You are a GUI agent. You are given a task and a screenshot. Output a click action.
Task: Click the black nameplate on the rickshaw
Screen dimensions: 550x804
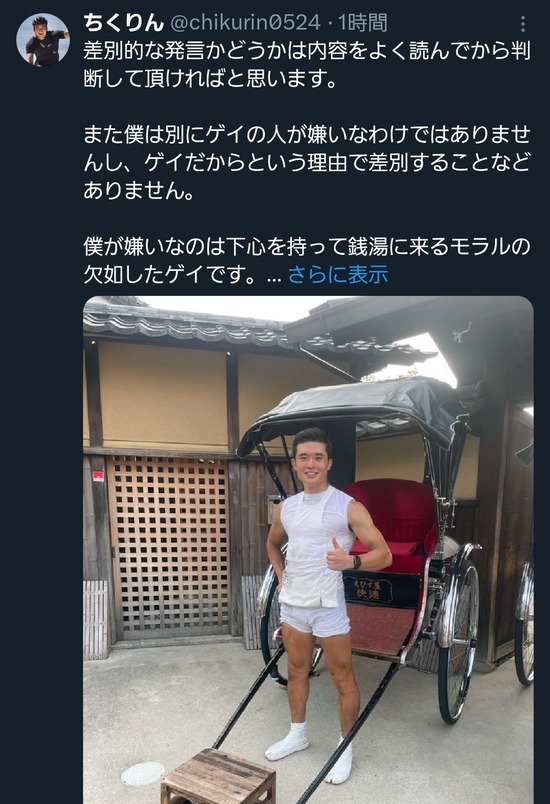click(x=375, y=588)
